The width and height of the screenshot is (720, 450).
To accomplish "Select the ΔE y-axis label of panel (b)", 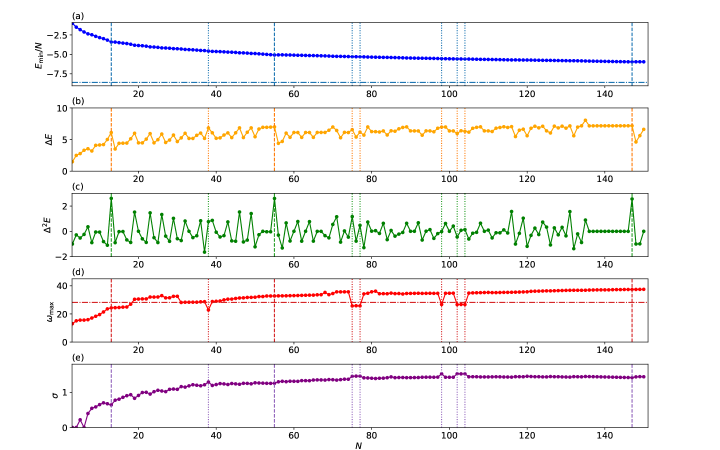I will tap(49, 140).
